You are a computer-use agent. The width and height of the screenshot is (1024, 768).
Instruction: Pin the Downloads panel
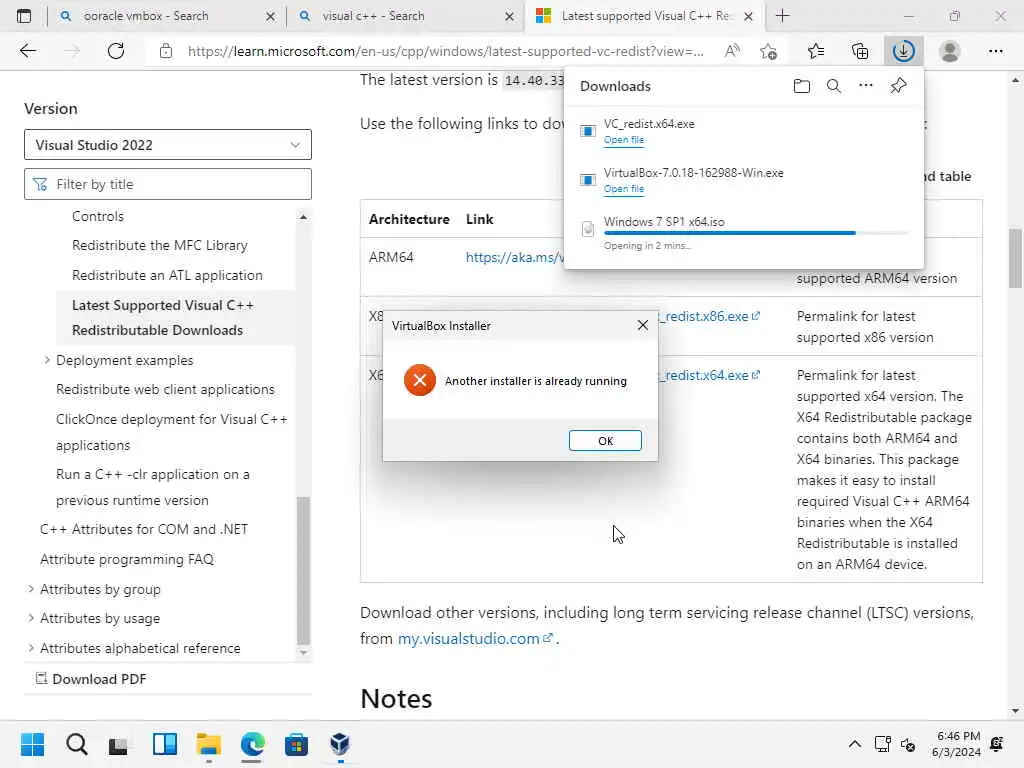tap(898, 86)
